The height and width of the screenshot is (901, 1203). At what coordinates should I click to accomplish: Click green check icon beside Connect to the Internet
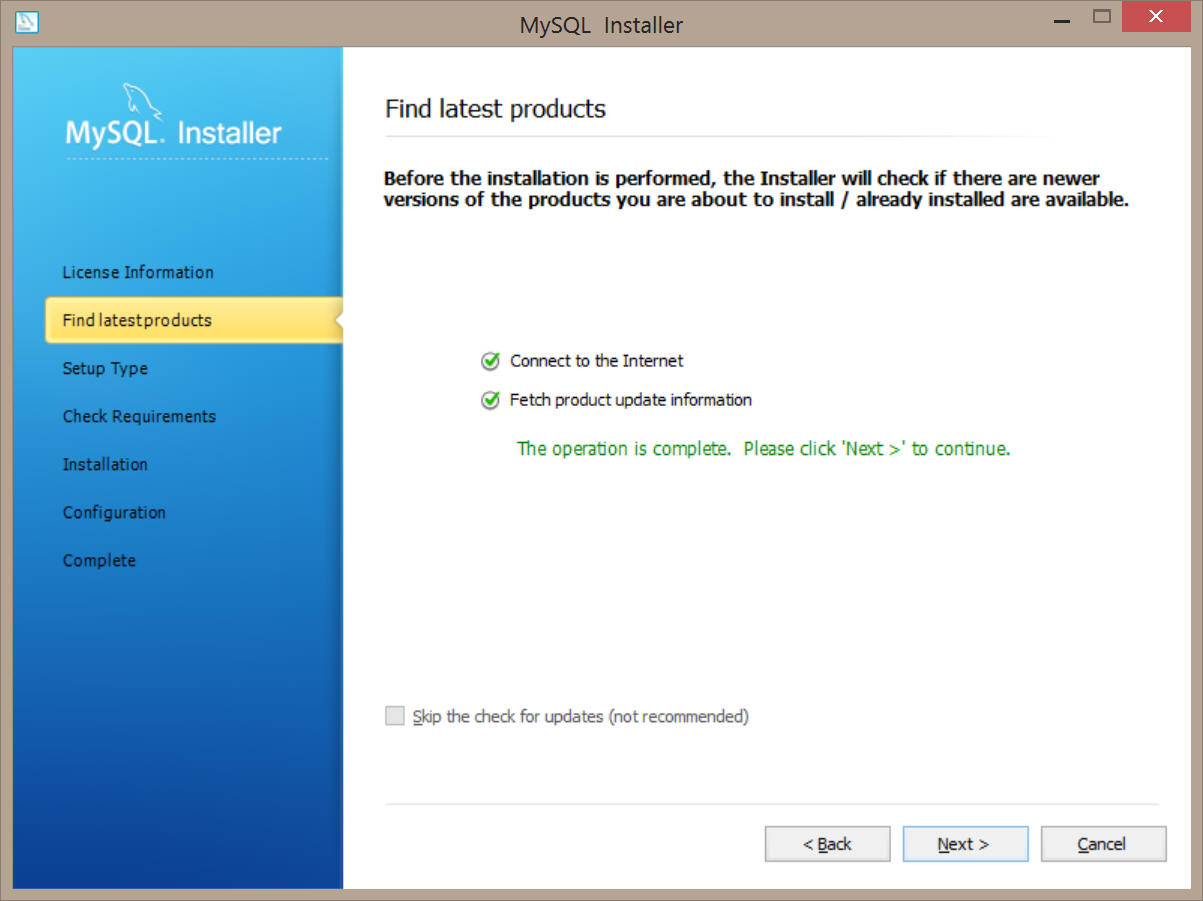click(x=490, y=361)
